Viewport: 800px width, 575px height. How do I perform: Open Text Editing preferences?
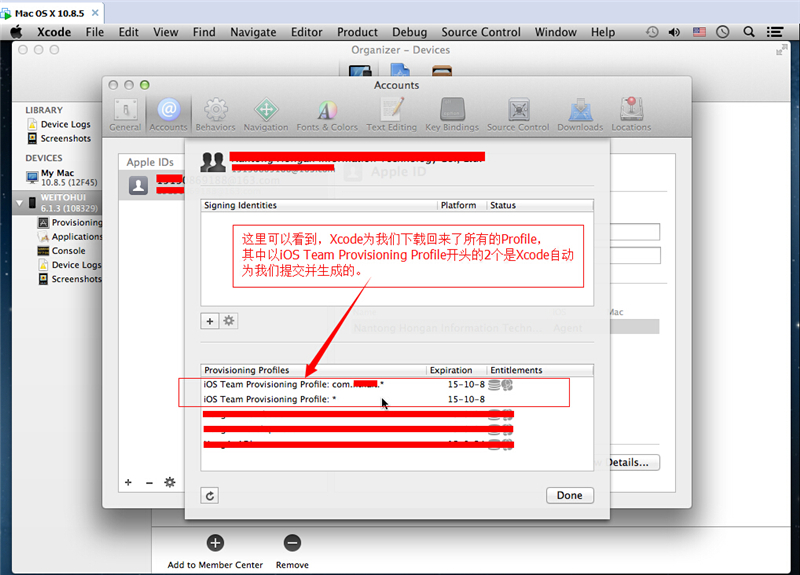pyautogui.click(x=391, y=115)
